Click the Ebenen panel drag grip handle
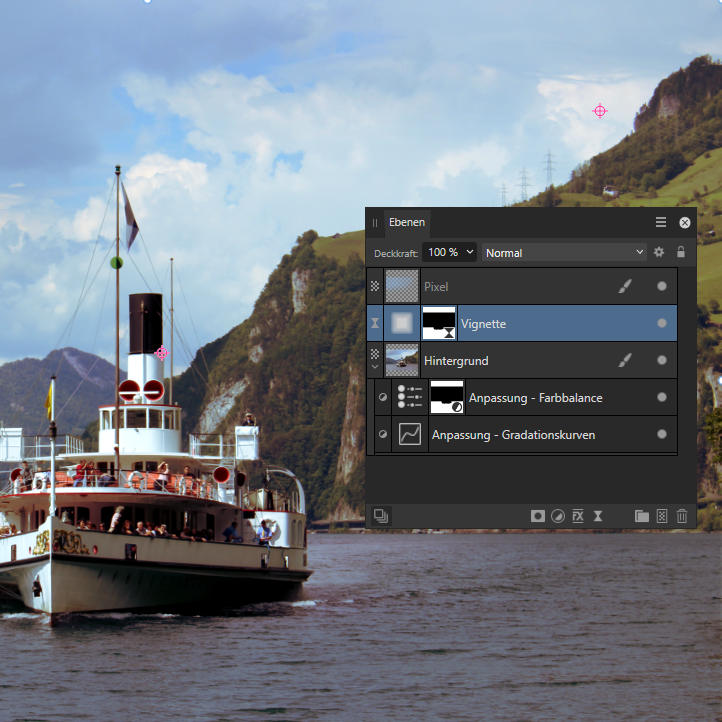 [x=375, y=223]
